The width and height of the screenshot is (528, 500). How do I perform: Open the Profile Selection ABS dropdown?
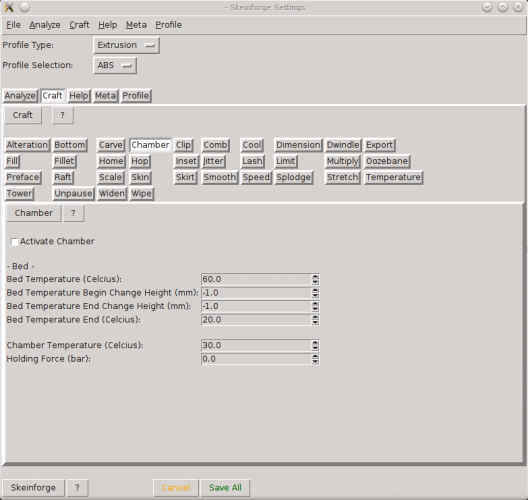(x=115, y=65)
